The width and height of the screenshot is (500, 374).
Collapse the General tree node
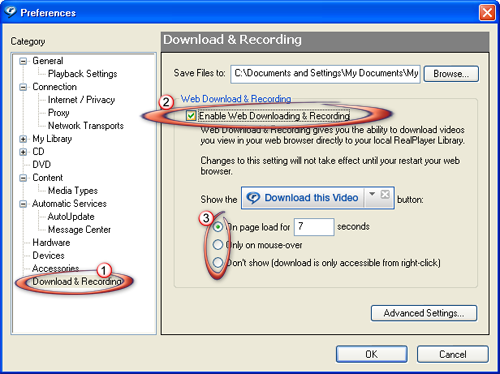pyautogui.click(x=23, y=61)
